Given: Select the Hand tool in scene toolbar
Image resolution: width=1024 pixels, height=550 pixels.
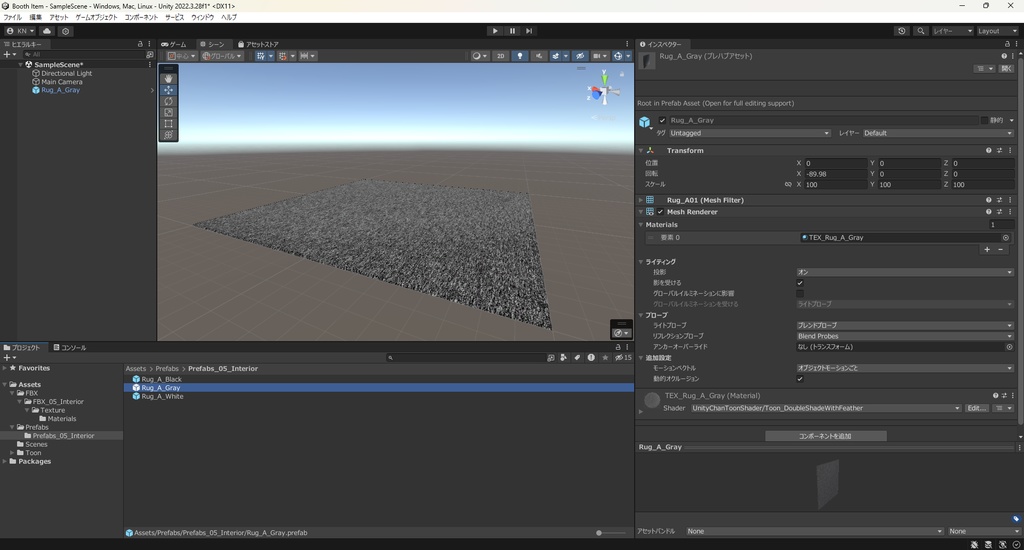Looking at the screenshot, I should [168, 78].
